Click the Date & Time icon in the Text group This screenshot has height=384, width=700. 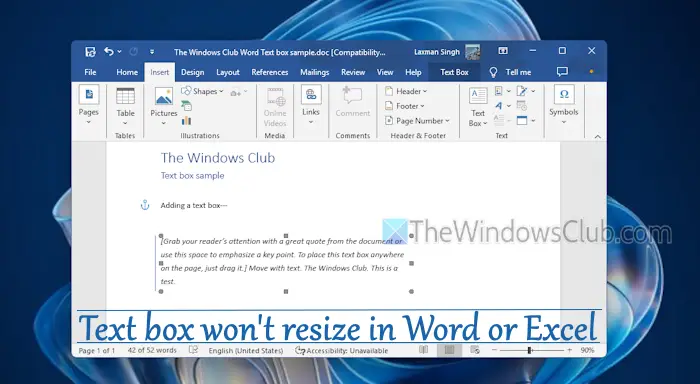coord(521,106)
